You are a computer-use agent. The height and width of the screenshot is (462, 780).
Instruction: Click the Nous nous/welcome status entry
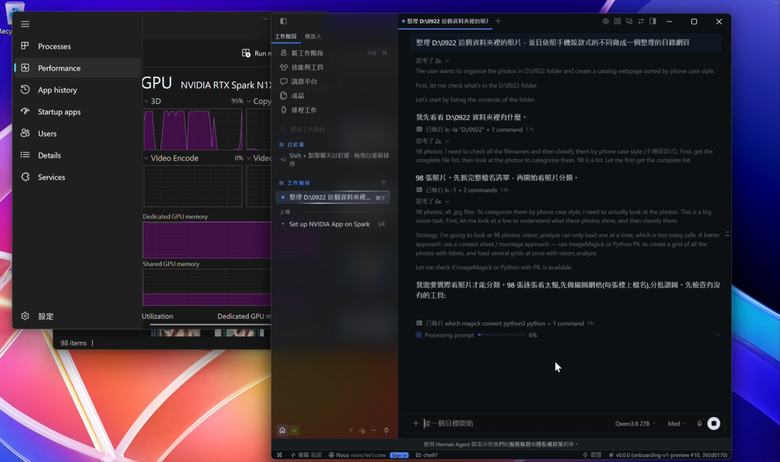click(x=357, y=455)
